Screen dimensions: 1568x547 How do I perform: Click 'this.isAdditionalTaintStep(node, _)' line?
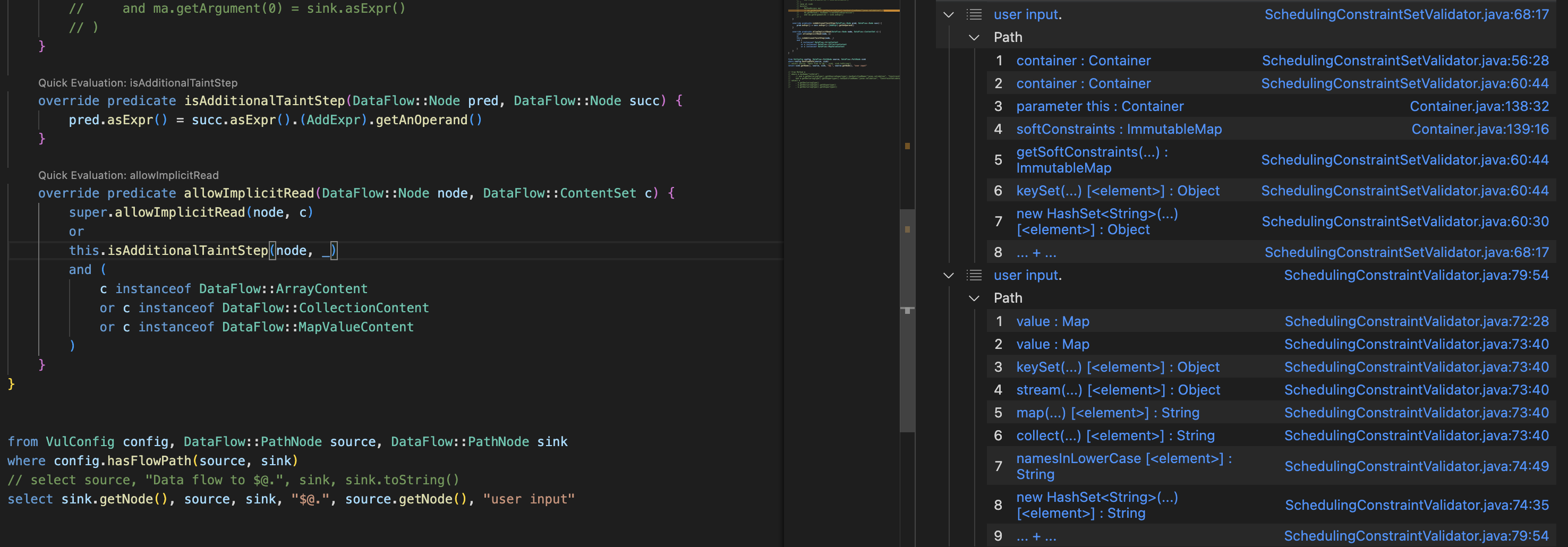[x=203, y=251]
